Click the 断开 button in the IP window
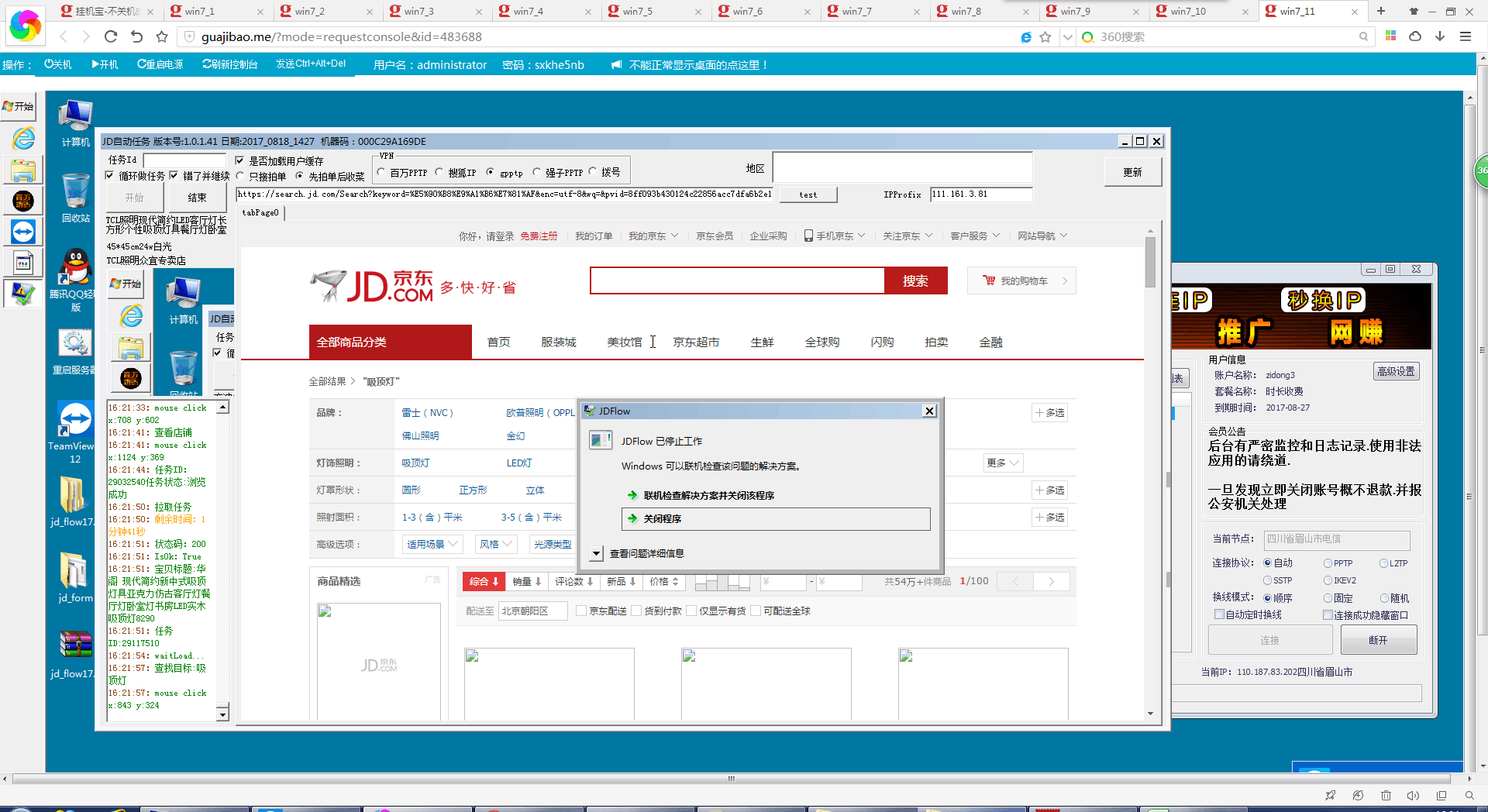1488x812 pixels. coord(1378,640)
